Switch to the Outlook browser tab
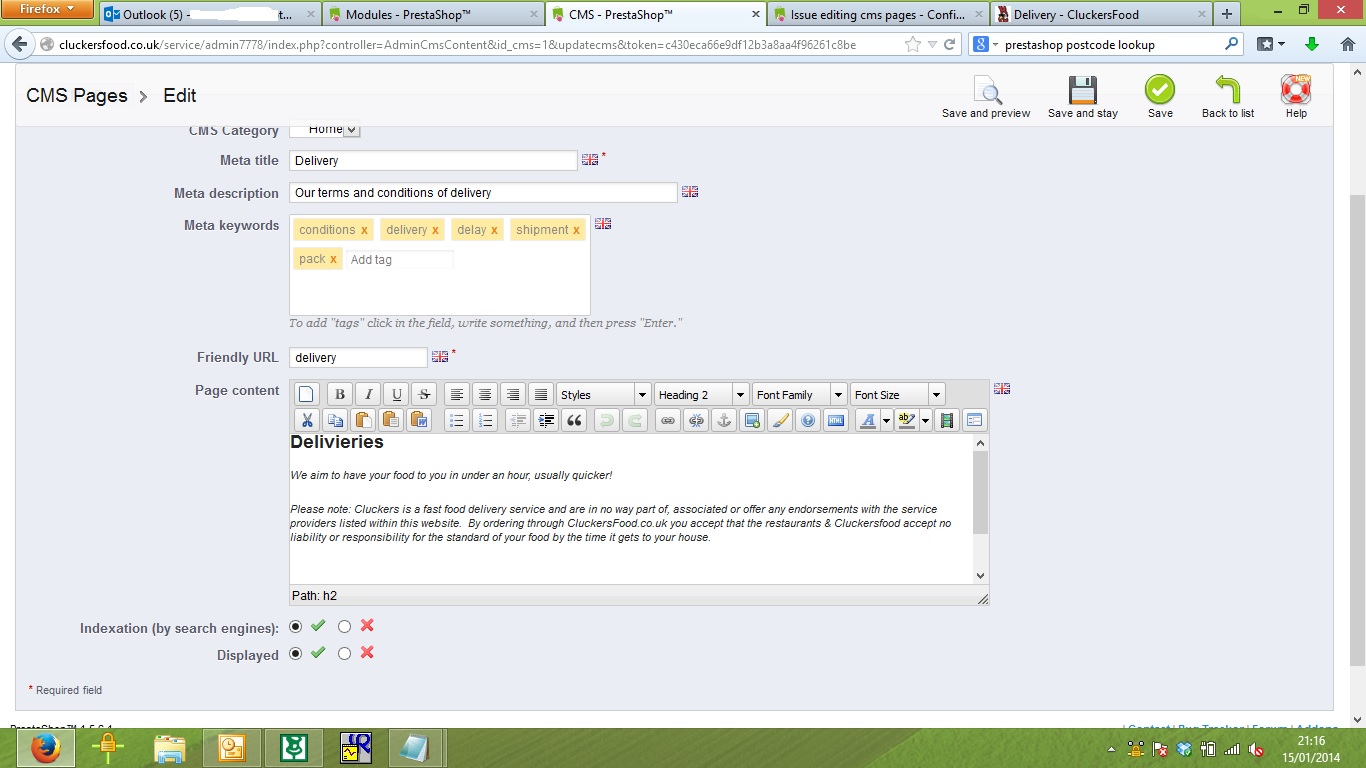This screenshot has height=768, width=1366. click(x=210, y=14)
